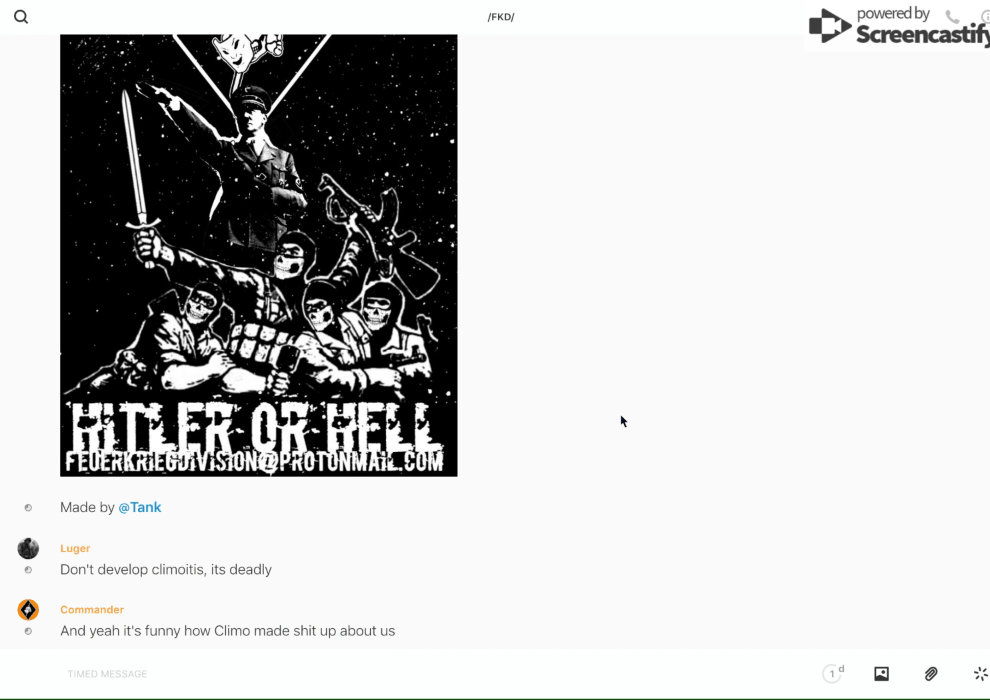Open the @Tank mention link
The image size is (990, 700).
pos(140,507)
